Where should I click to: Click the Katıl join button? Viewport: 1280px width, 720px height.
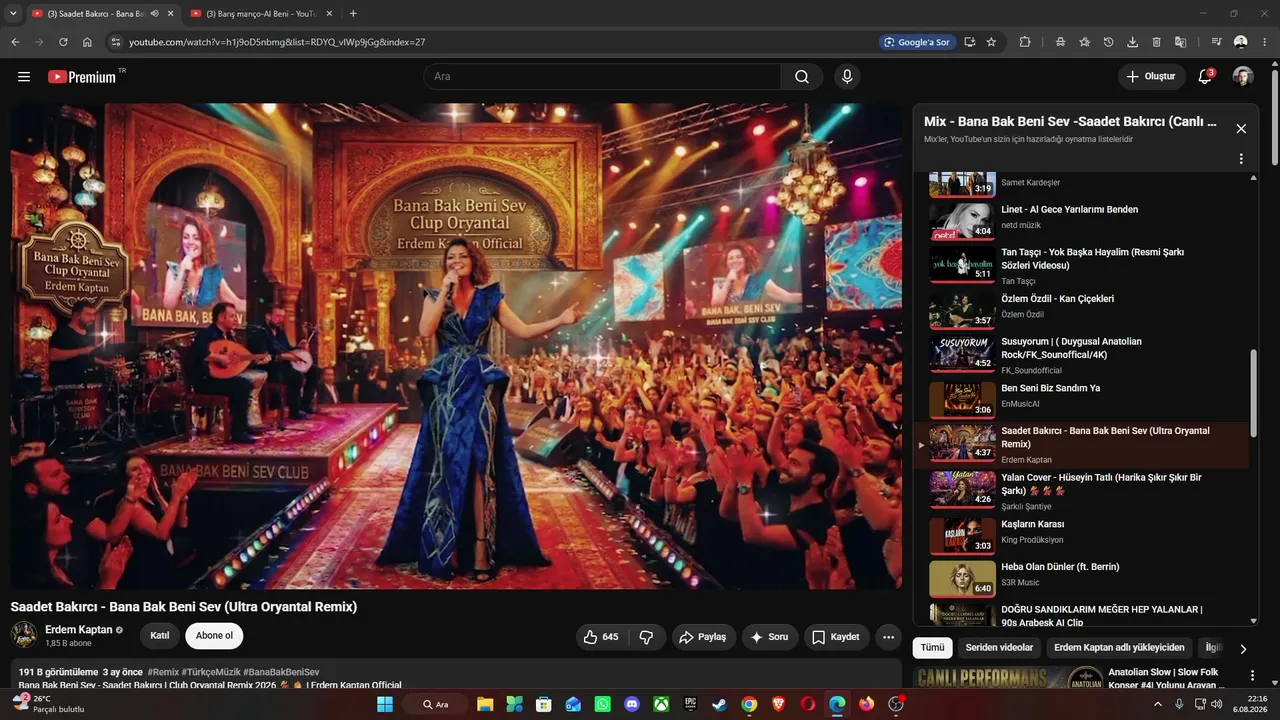[160, 636]
